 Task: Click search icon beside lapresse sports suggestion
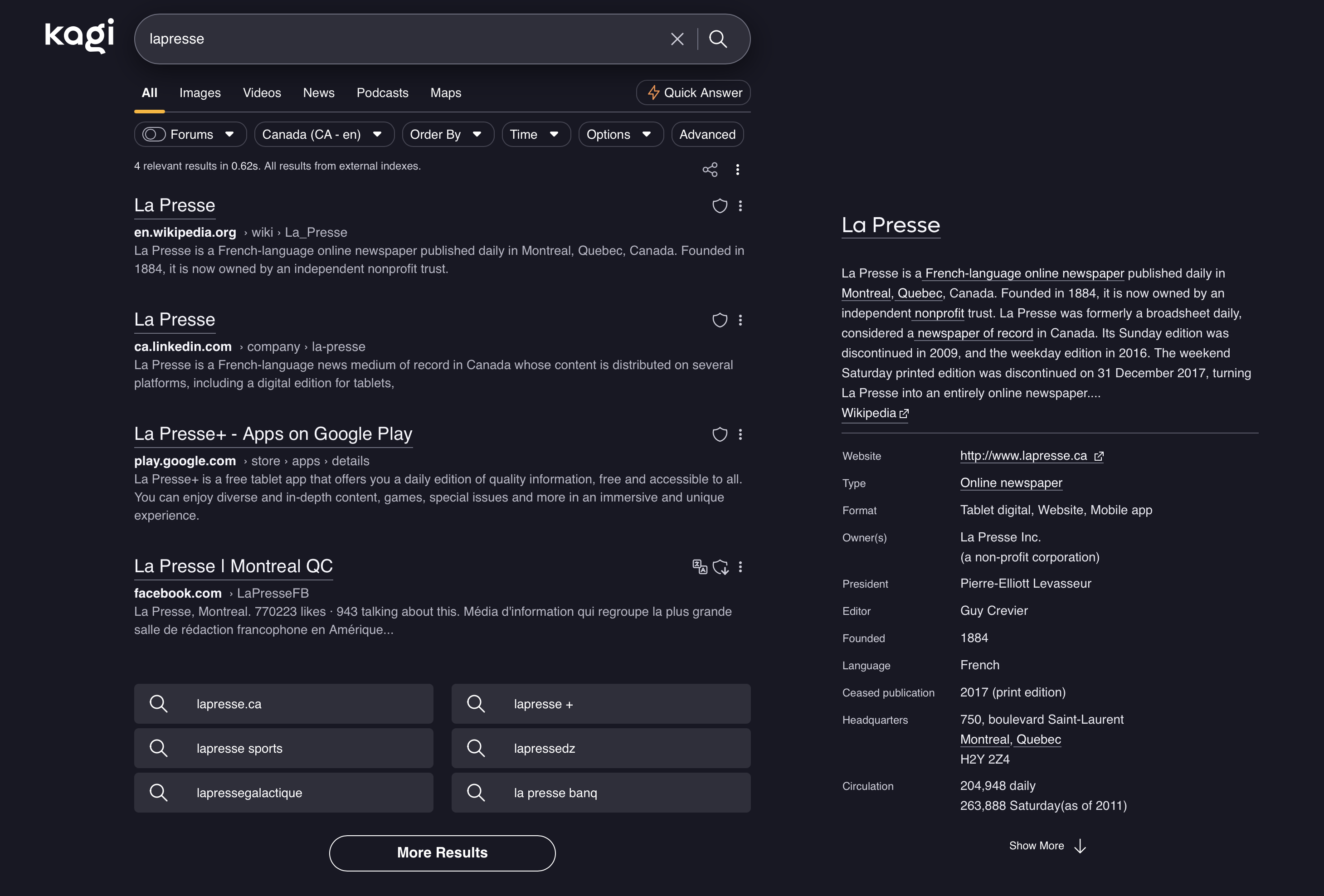158,749
